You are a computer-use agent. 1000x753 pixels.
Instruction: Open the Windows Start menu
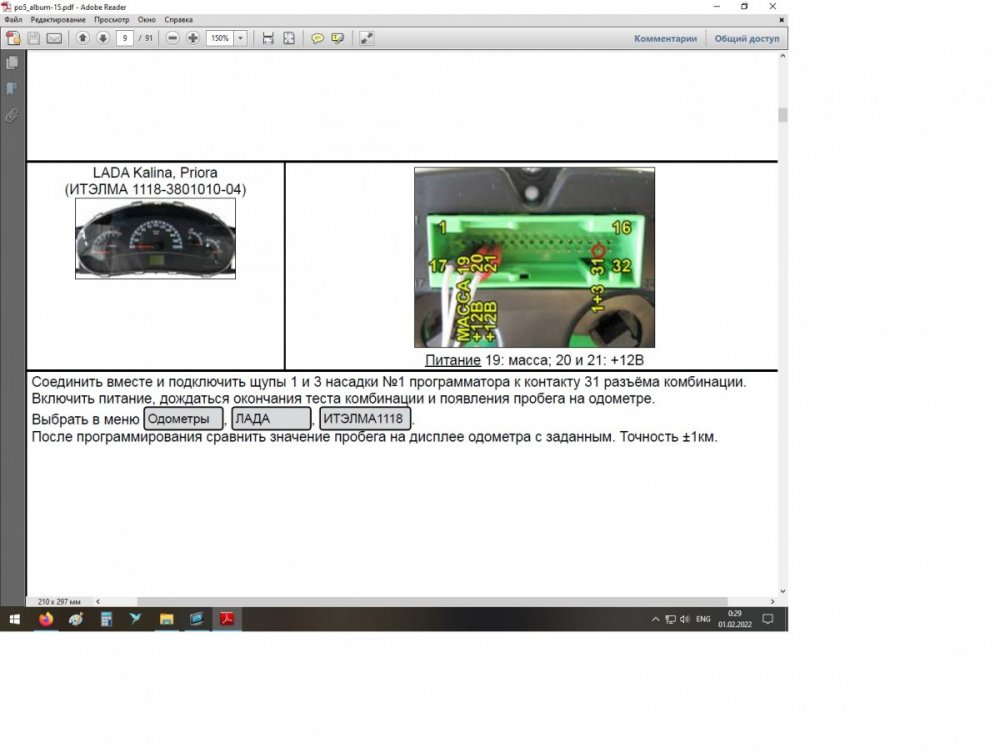pyautogui.click(x=15, y=619)
